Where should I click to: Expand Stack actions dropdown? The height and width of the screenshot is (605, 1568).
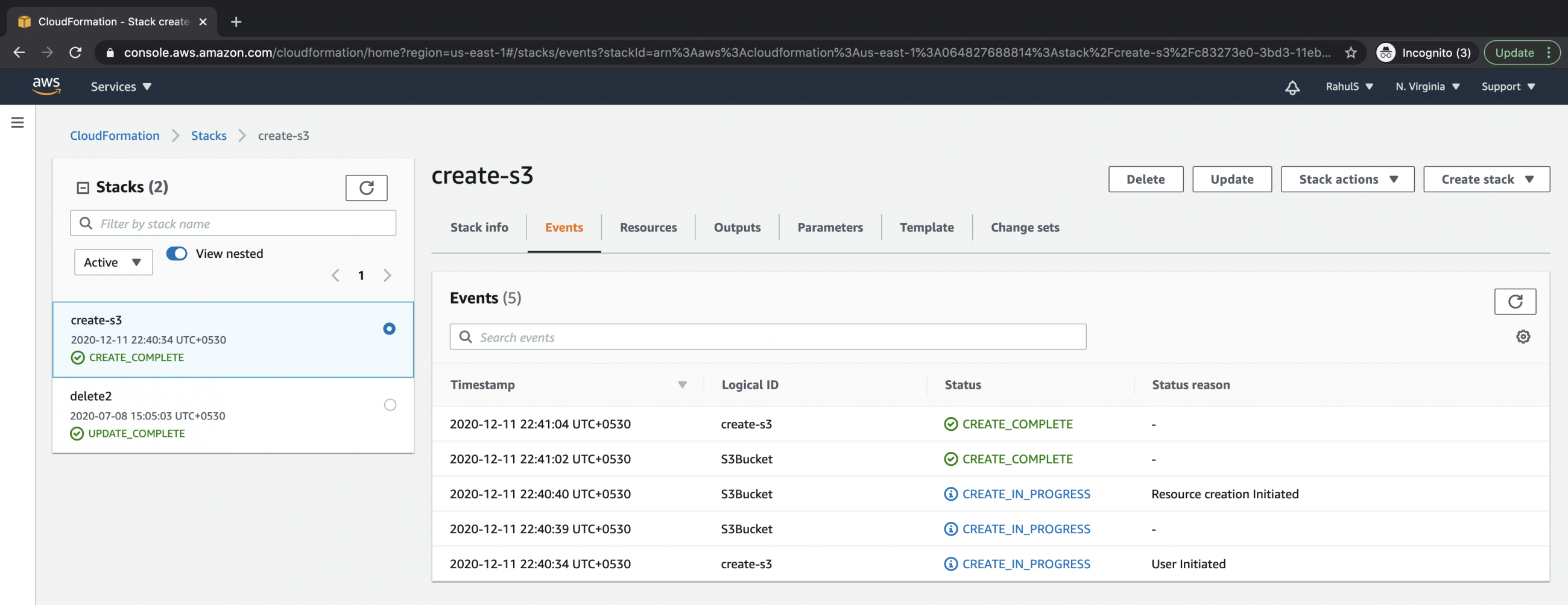coord(1347,180)
